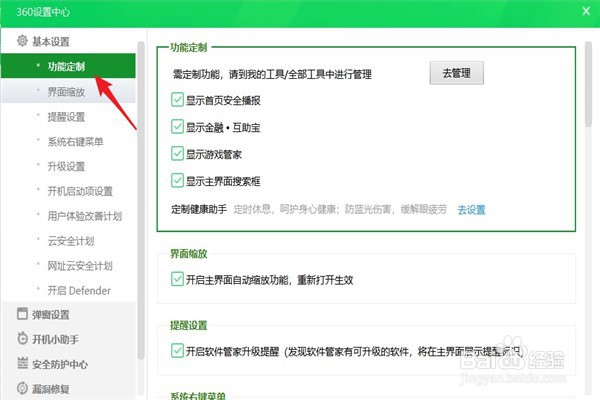Click the 需定制功能 instruction text
The image size is (600, 400).
point(272,74)
